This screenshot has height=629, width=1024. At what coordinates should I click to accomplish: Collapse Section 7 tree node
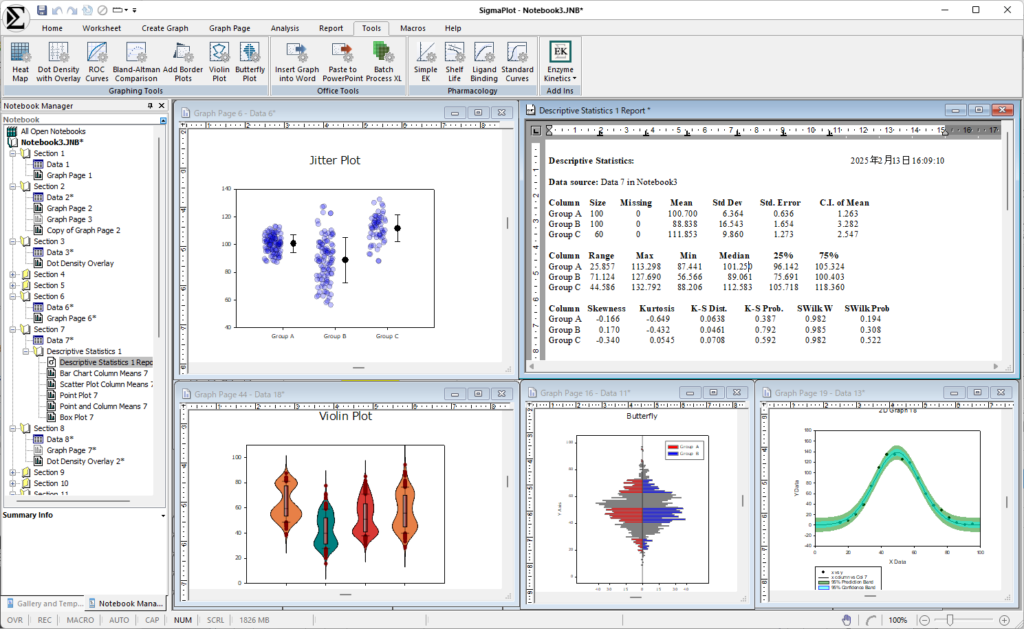(12, 329)
